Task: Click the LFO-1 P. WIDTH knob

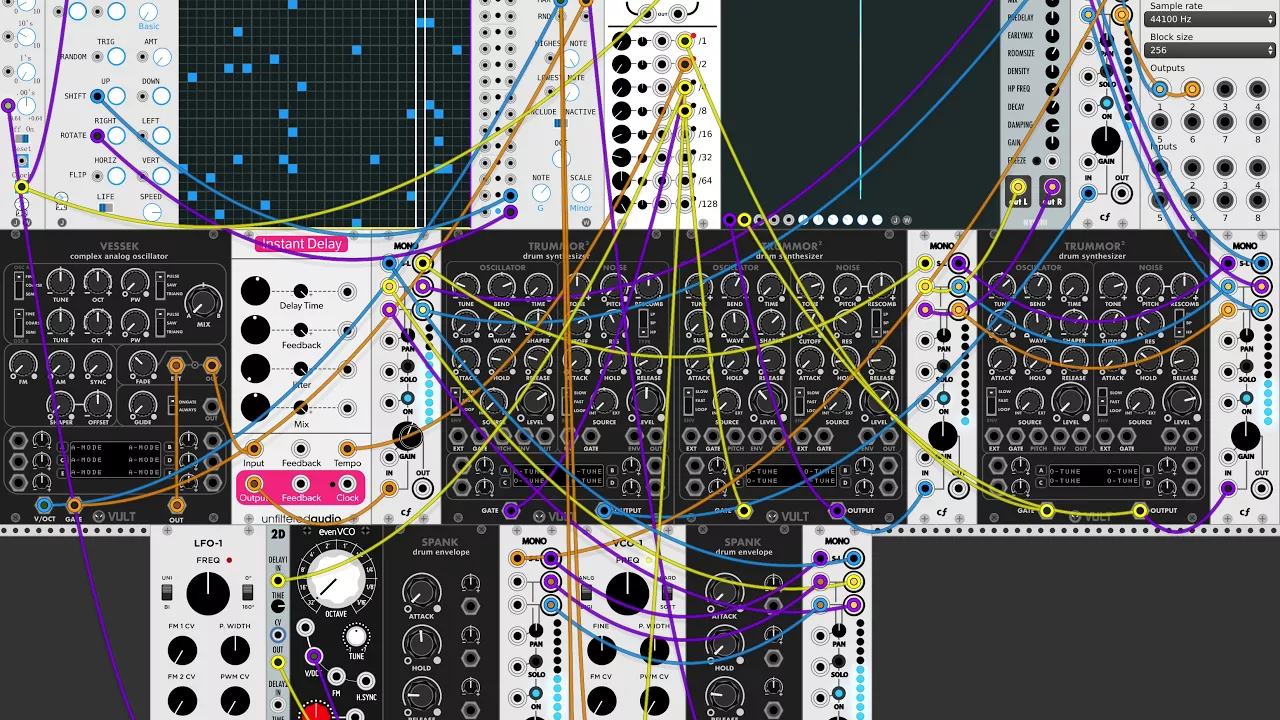Action: pos(235,652)
